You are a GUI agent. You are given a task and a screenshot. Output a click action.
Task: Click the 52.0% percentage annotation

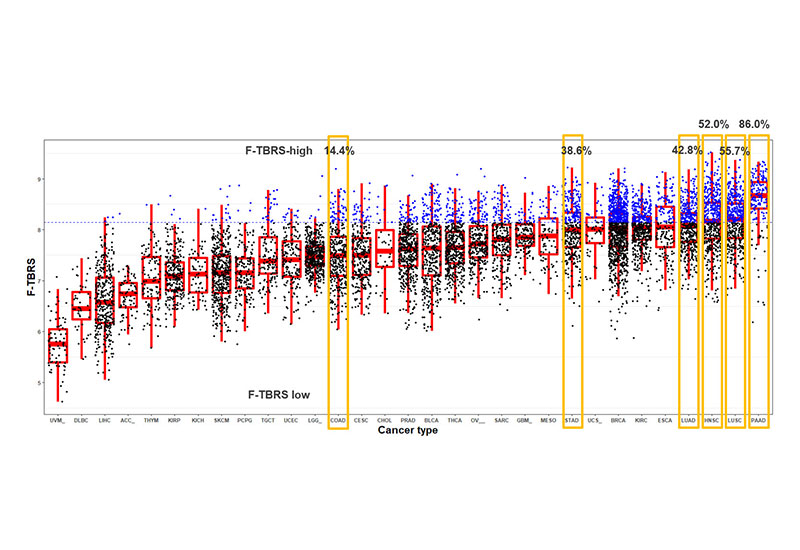(x=713, y=124)
